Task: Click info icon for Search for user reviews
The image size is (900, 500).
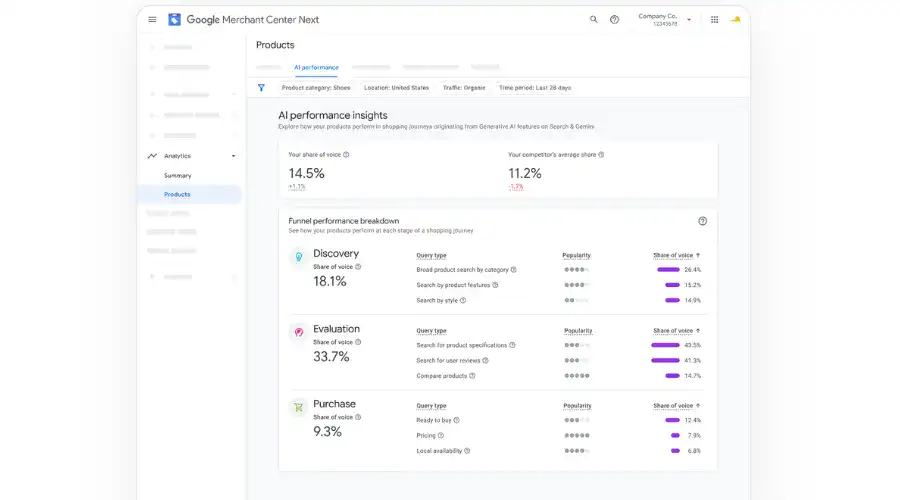Action: pyautogui.click(x=486, y=361)
